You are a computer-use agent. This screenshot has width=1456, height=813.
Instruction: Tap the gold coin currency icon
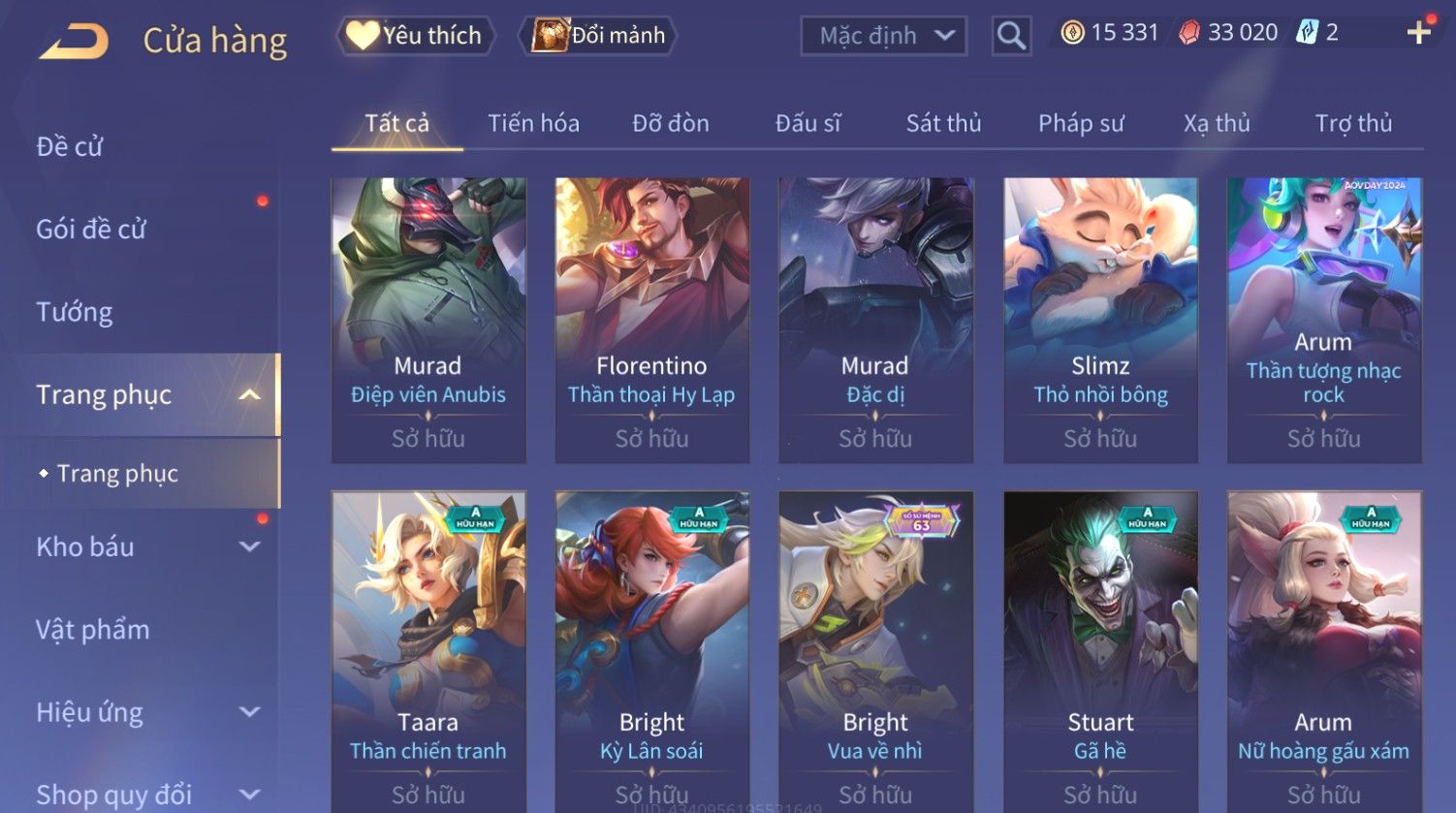tap(1072, 33)
